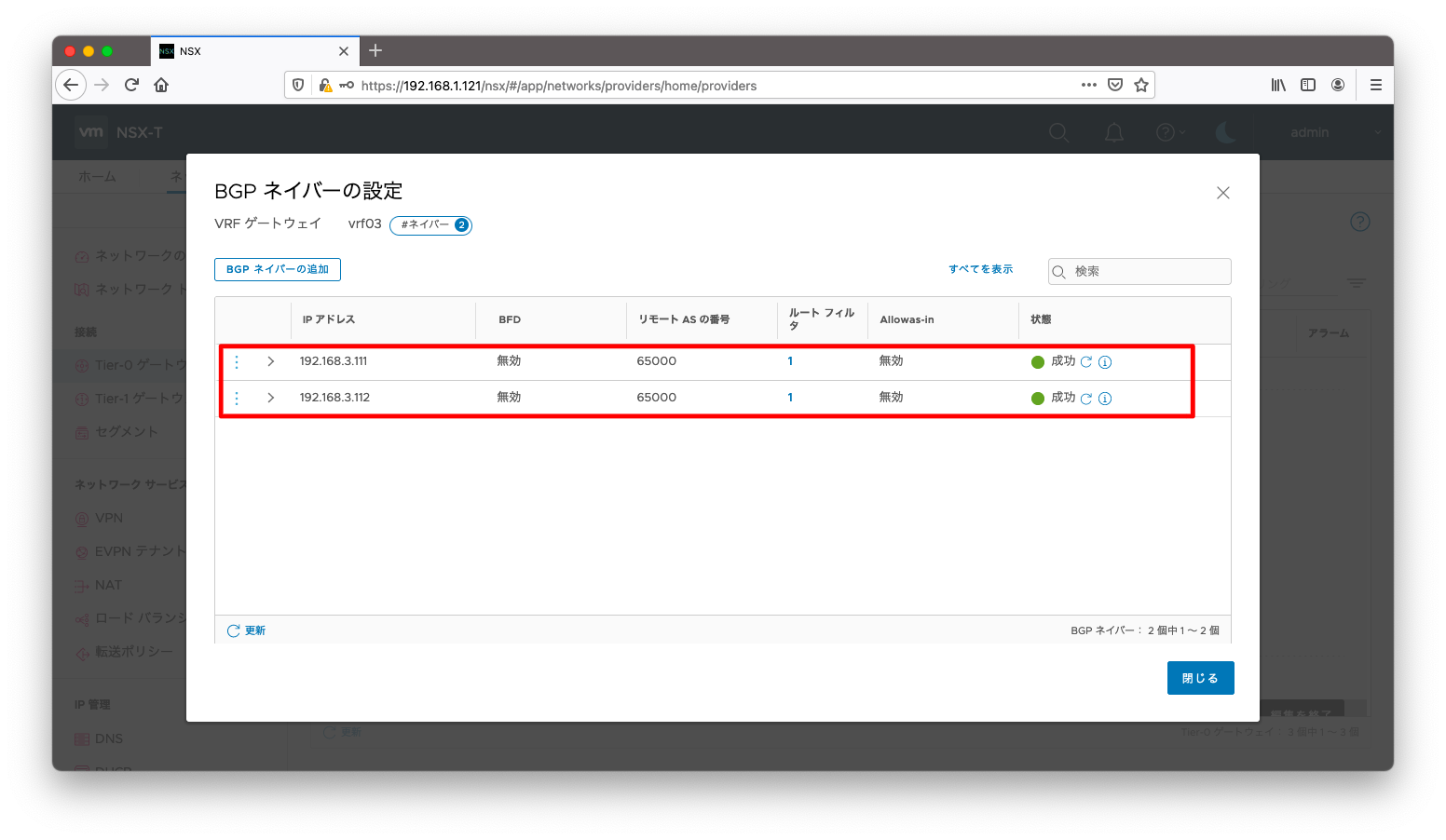Screen dimensions: 1446x840
Task: Select IP address 192.168.3.111 cell
Action: pos(334,361)
